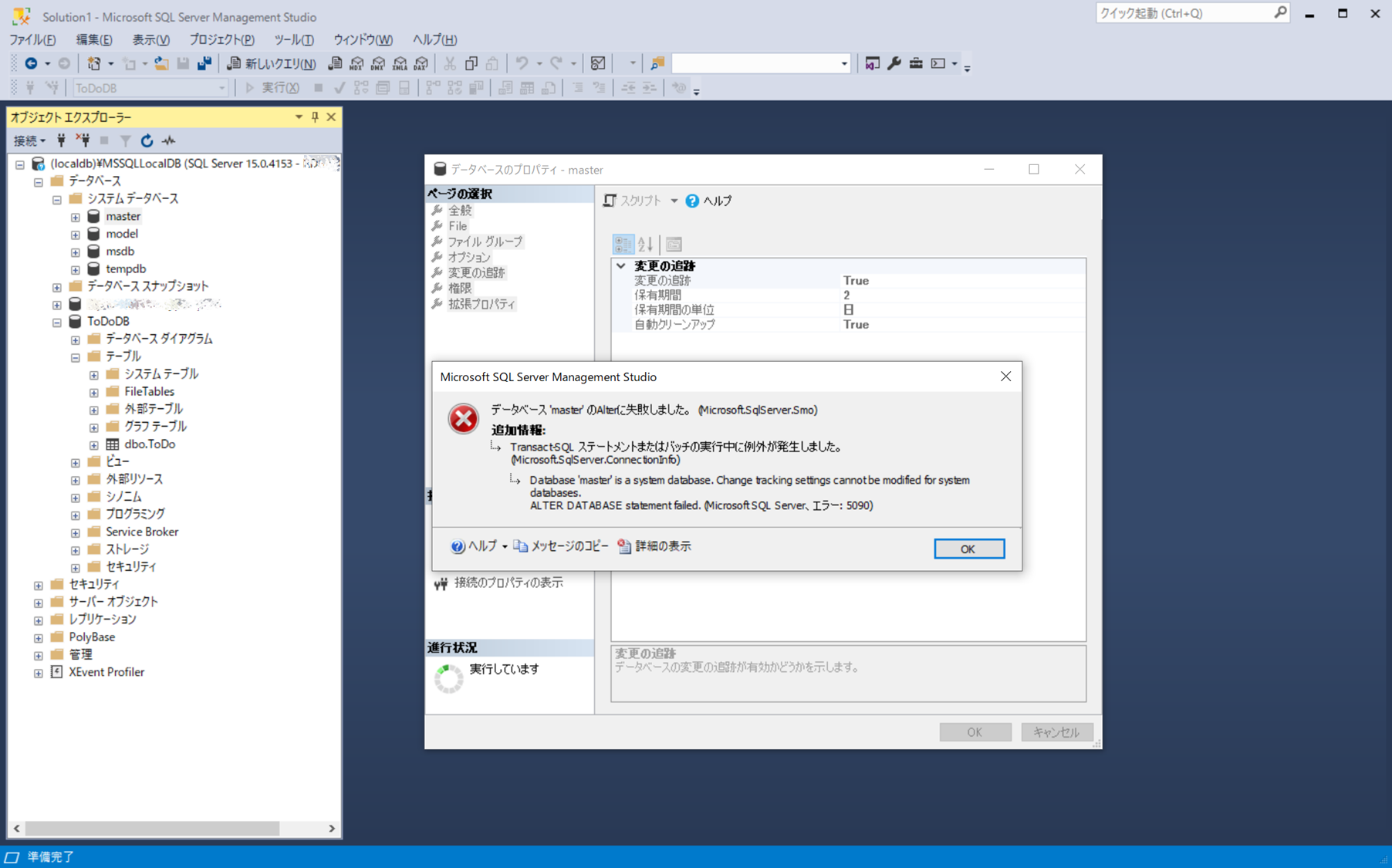Select the 保有期間 value 2

(x=963, y=295)
